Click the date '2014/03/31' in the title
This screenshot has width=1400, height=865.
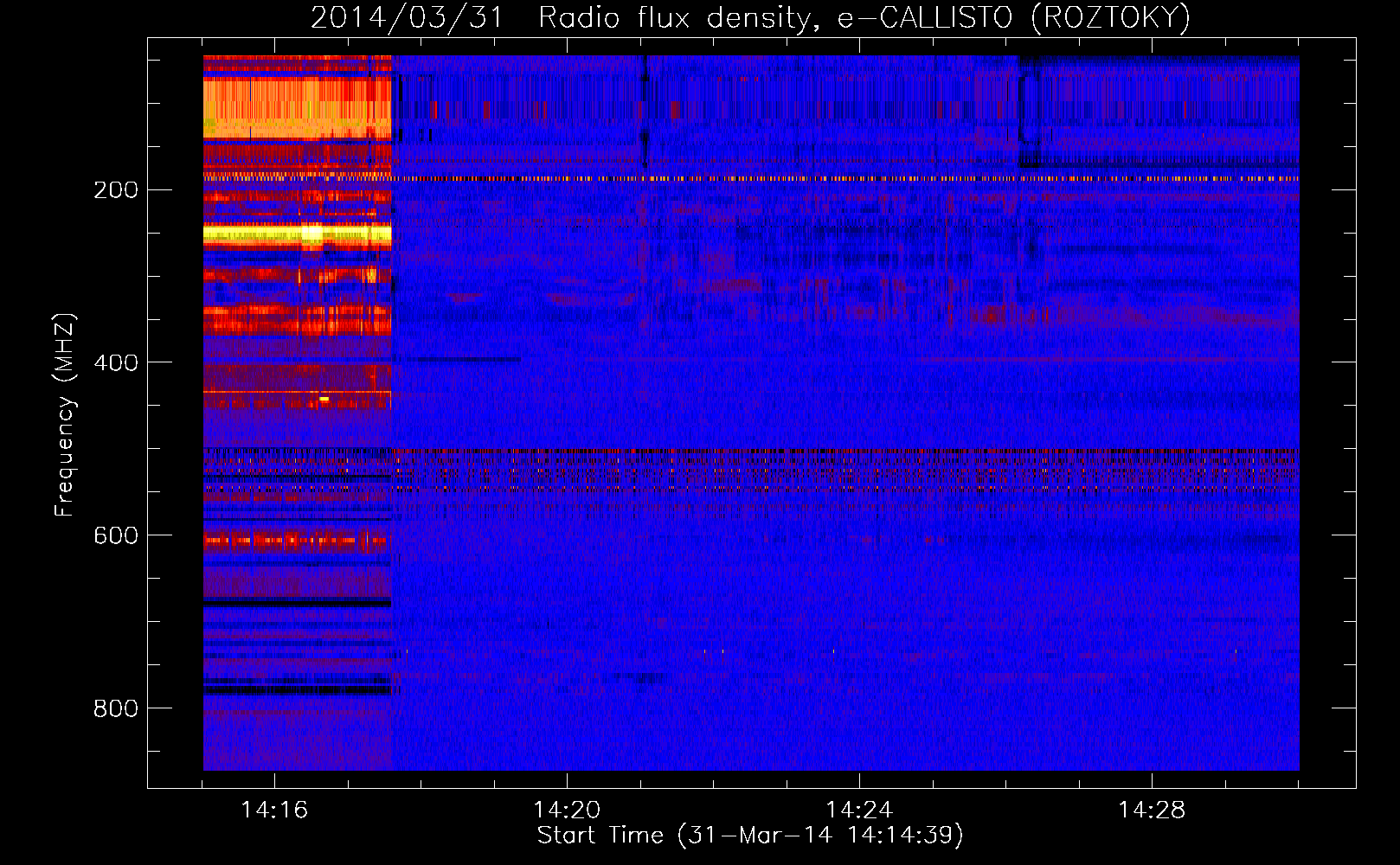pyautogui.click(x=408, y=17)
